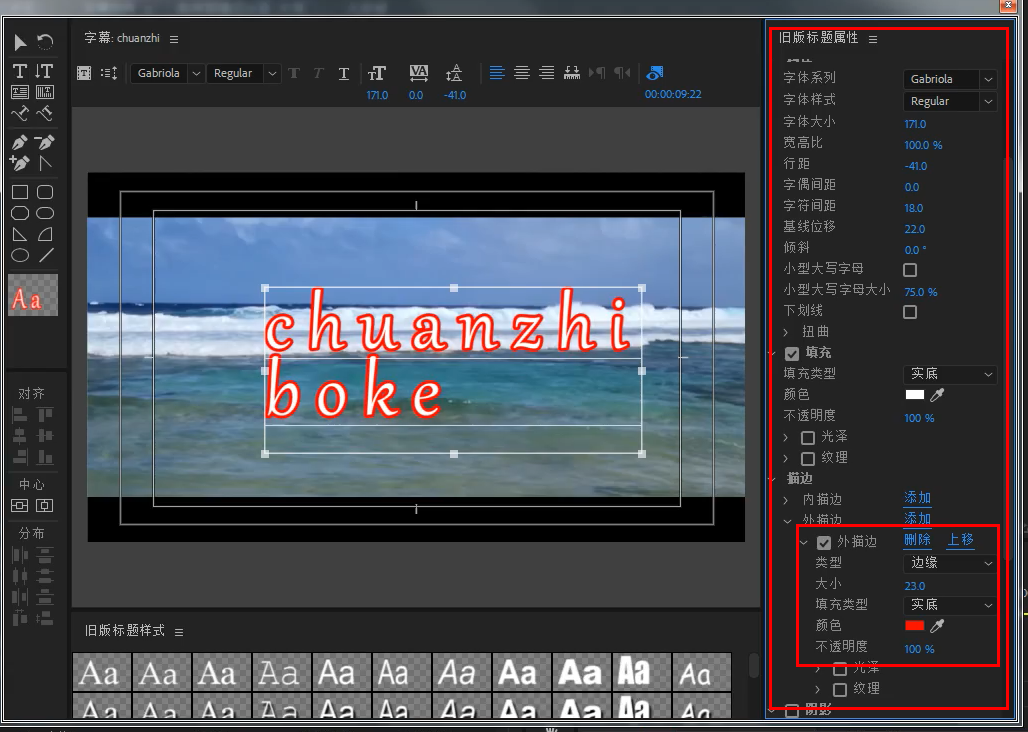1028x732 pixels.
Task: Open 旧版标题样式 panel menu
Action: point(179,632)
